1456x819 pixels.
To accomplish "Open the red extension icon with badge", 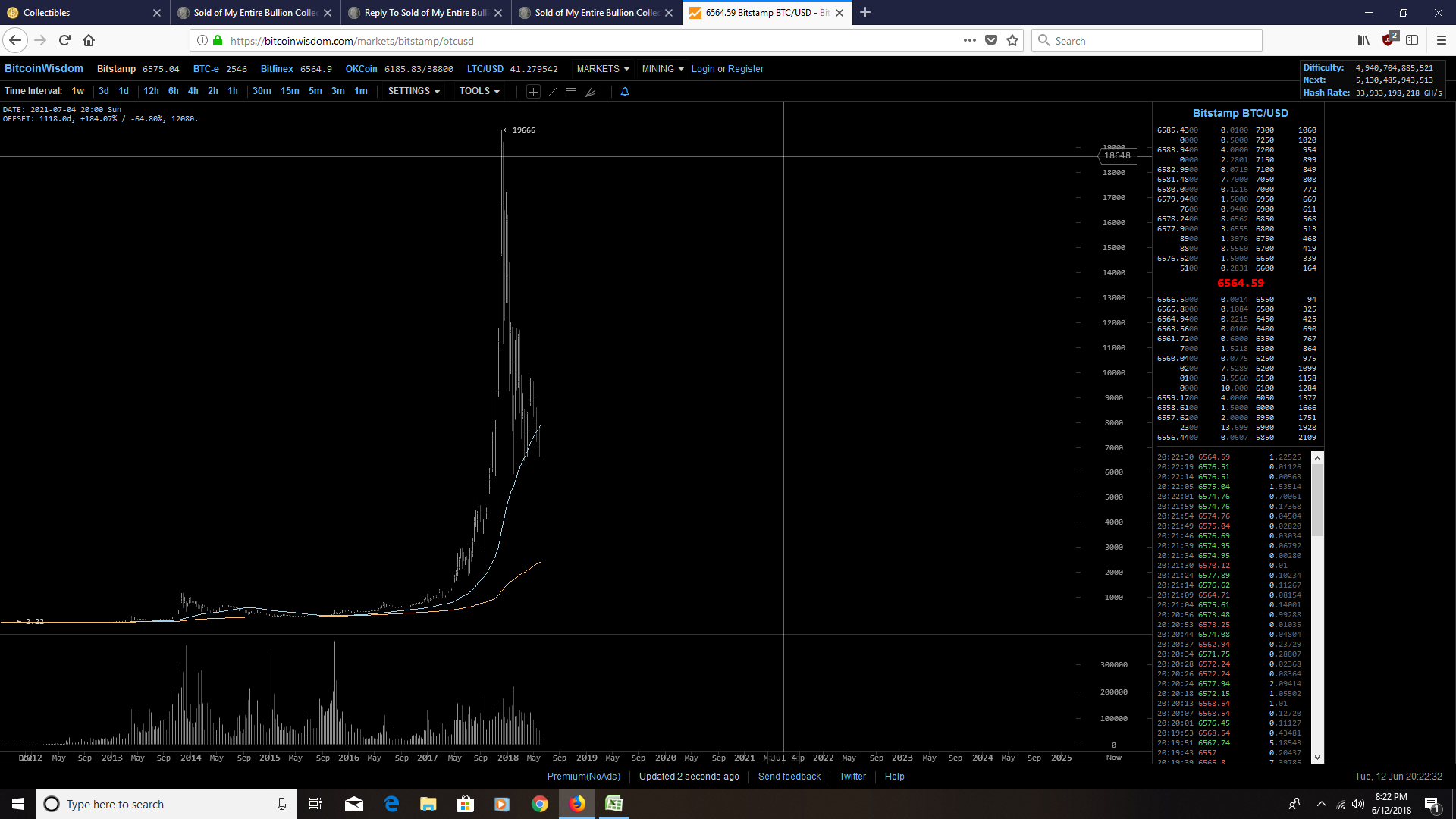I will click(x=1389, y=39).
